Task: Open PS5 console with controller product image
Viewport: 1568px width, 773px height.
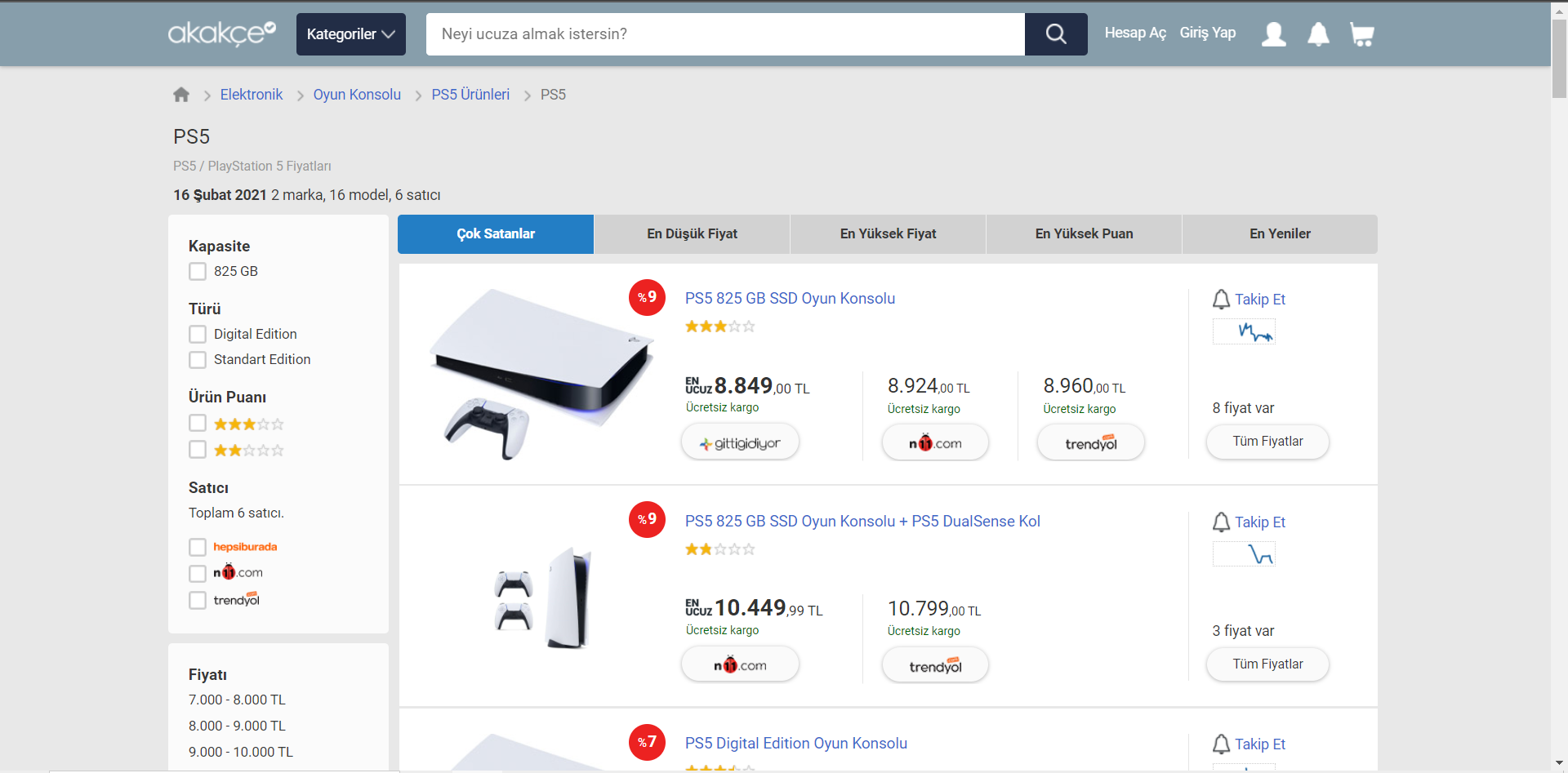Action: [541, 374]
